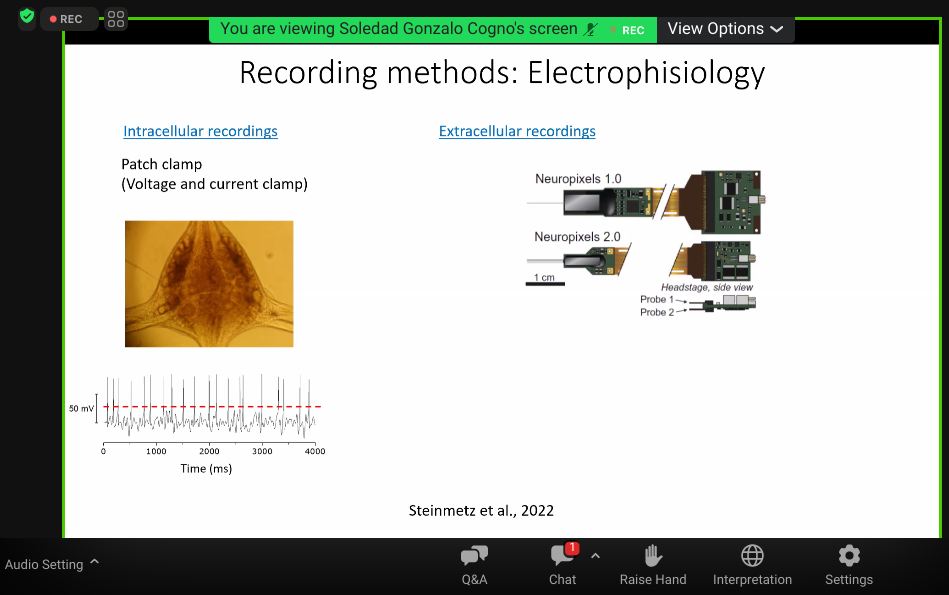
Task: Click the Steinmetz et al., 2022 citation
Action: click(481, 510)
